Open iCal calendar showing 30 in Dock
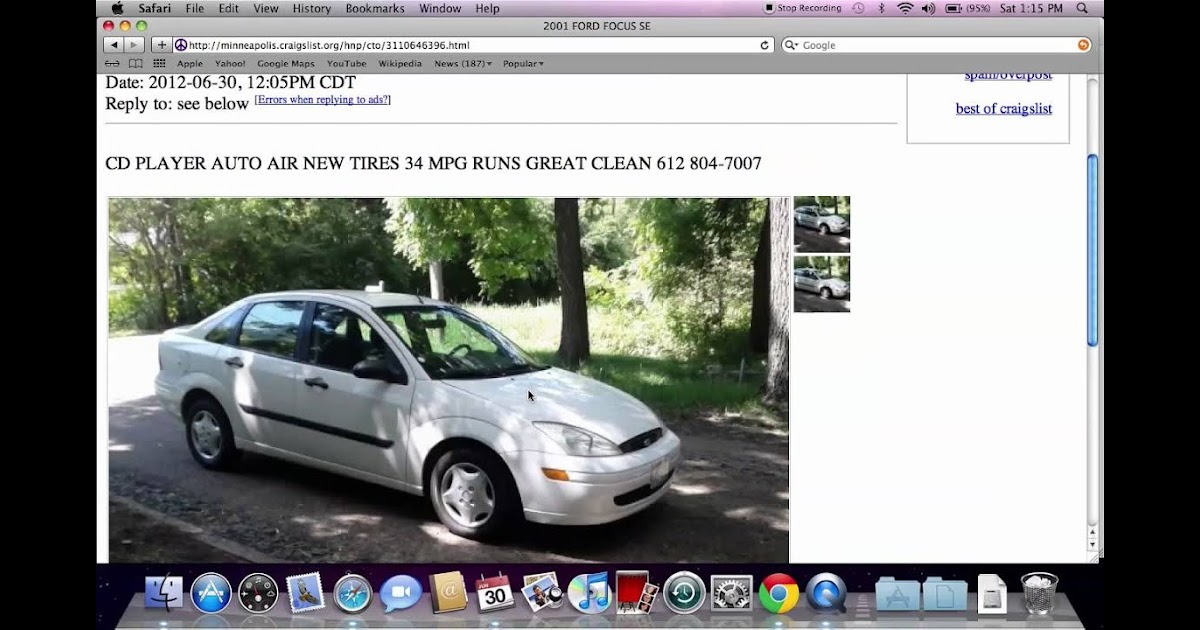The image size is (1200, 630). tap(494, 593)
